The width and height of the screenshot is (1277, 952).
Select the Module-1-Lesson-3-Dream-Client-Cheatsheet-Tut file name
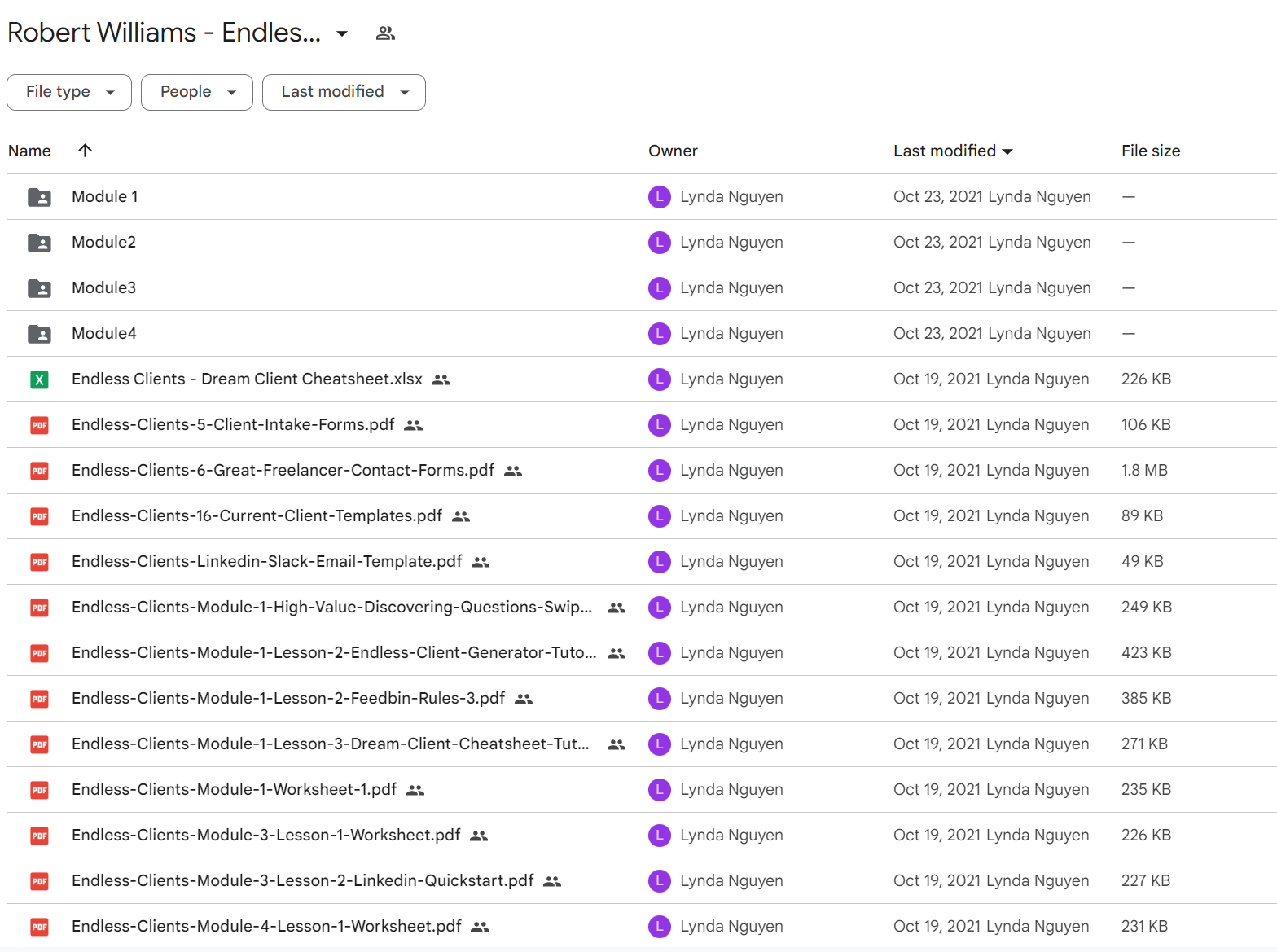click(331, 744)
